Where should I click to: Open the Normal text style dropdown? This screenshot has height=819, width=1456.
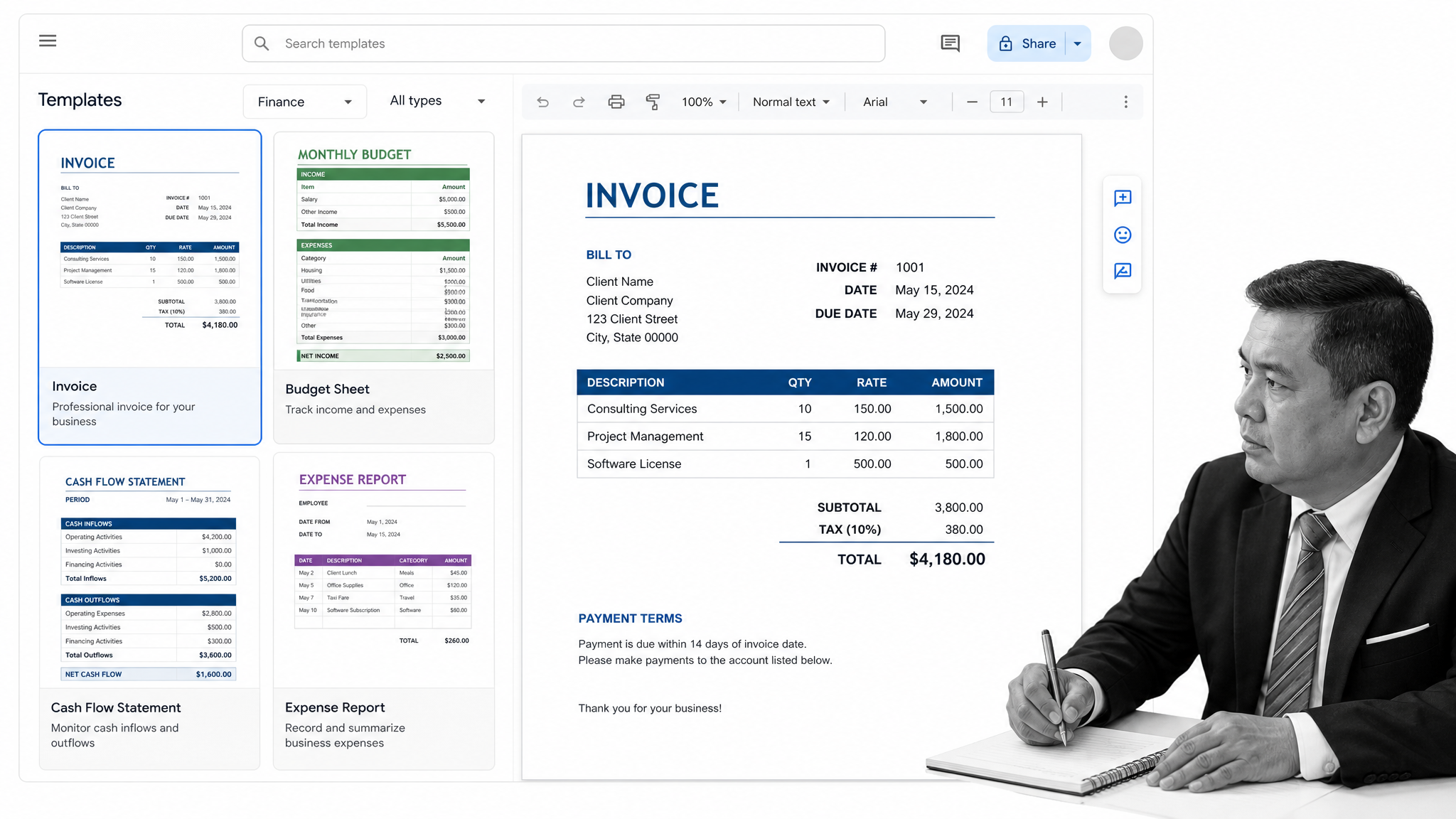coord(791,102)
